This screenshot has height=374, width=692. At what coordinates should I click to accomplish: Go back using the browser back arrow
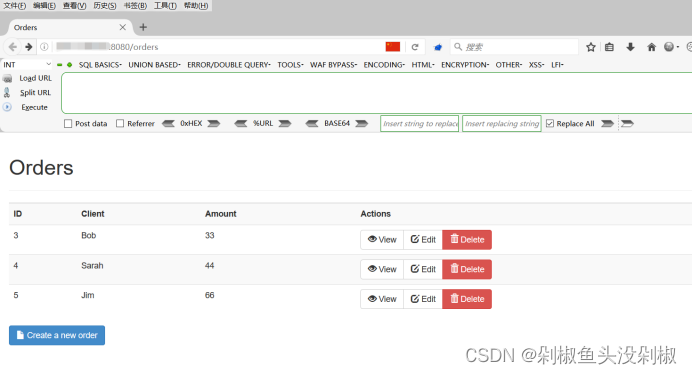coord(13,47)
